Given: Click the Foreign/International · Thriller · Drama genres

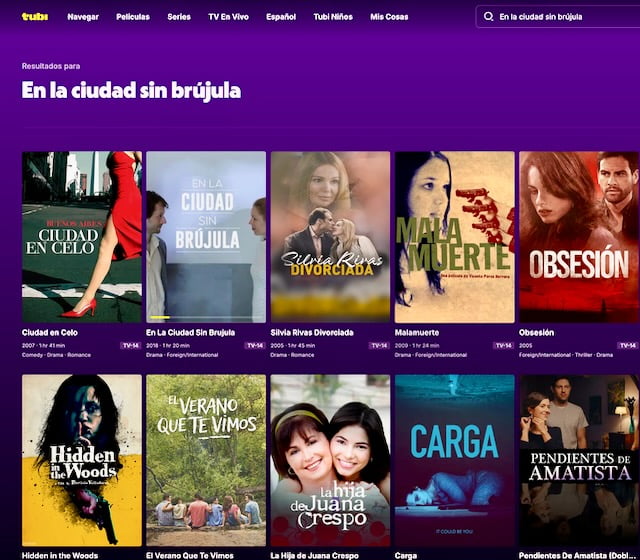Looking at the screenshot, I should [x=566, y=355].
